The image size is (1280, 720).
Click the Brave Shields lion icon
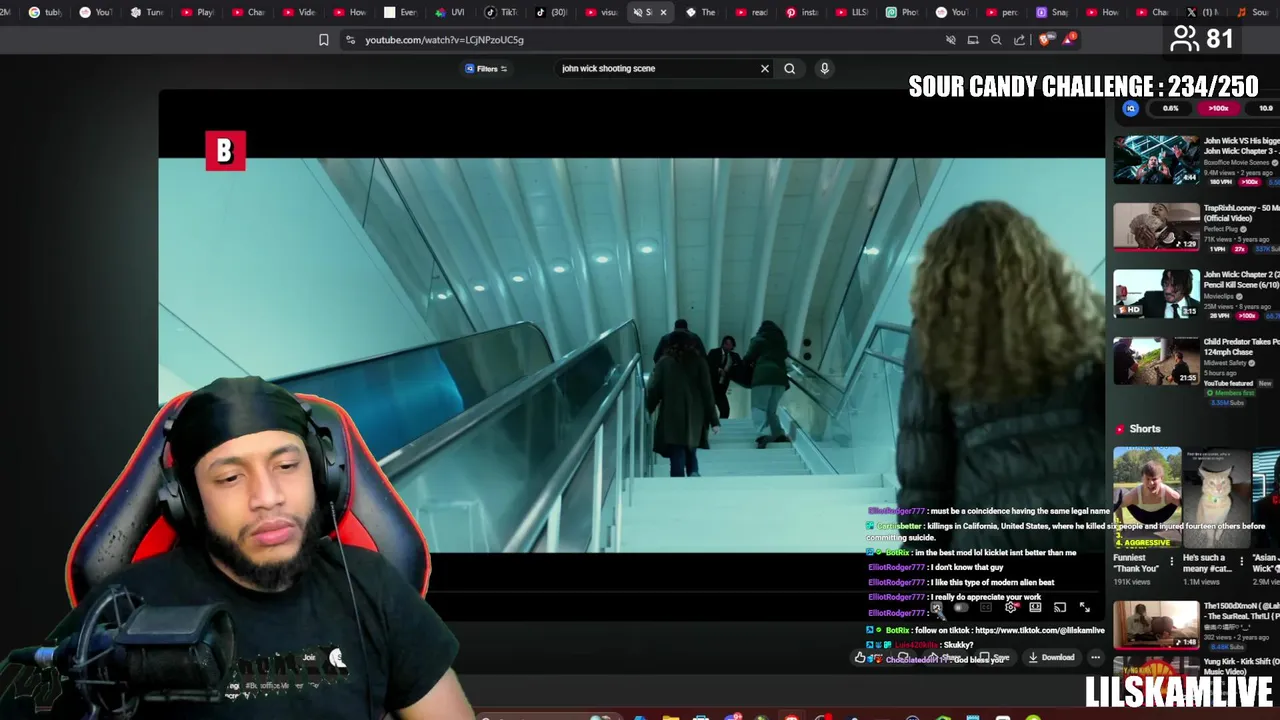point(1045,40)
